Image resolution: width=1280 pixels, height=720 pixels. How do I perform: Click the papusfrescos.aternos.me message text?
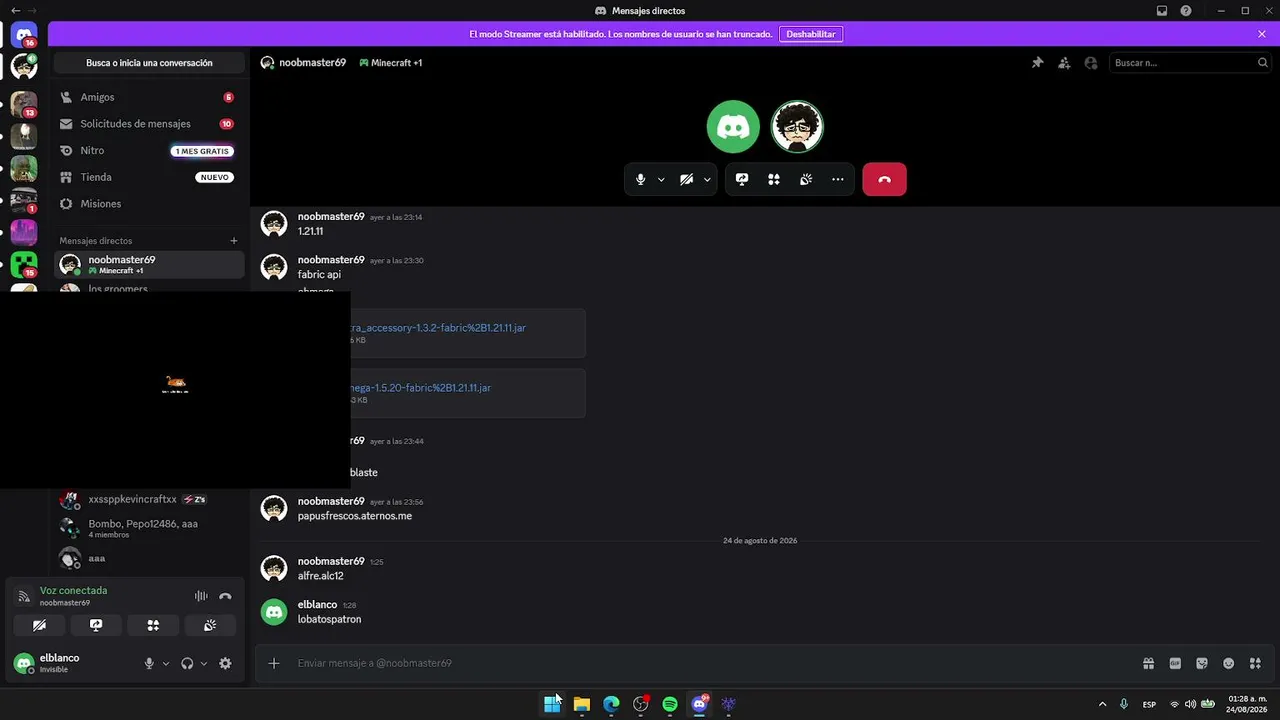(x=355, y=516)
